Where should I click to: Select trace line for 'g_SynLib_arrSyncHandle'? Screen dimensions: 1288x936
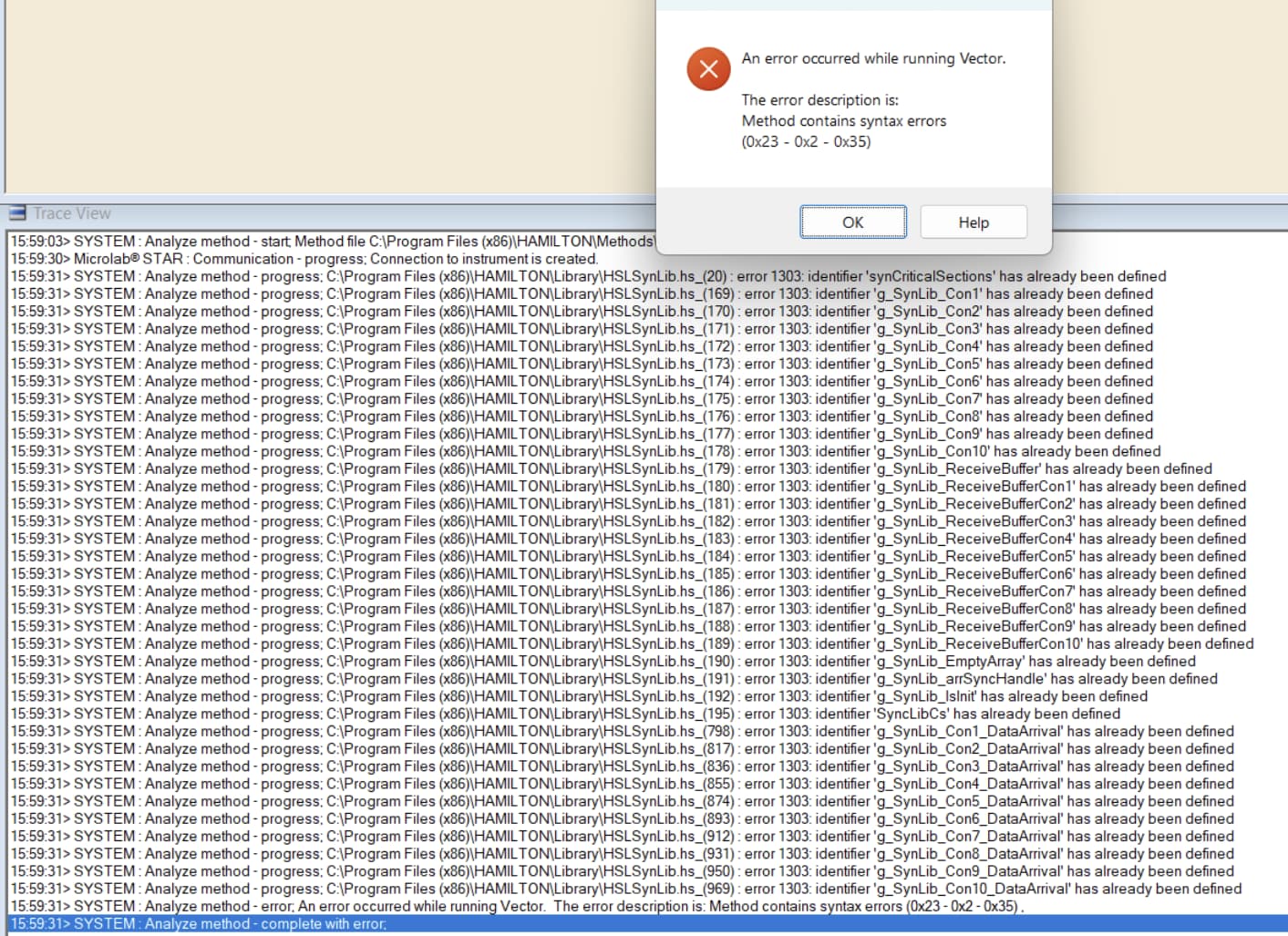(x=614, y=679)
